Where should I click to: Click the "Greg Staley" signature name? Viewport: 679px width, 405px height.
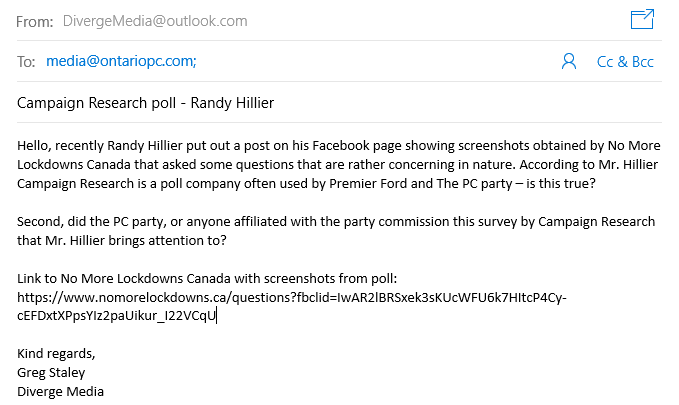point(52,373)
